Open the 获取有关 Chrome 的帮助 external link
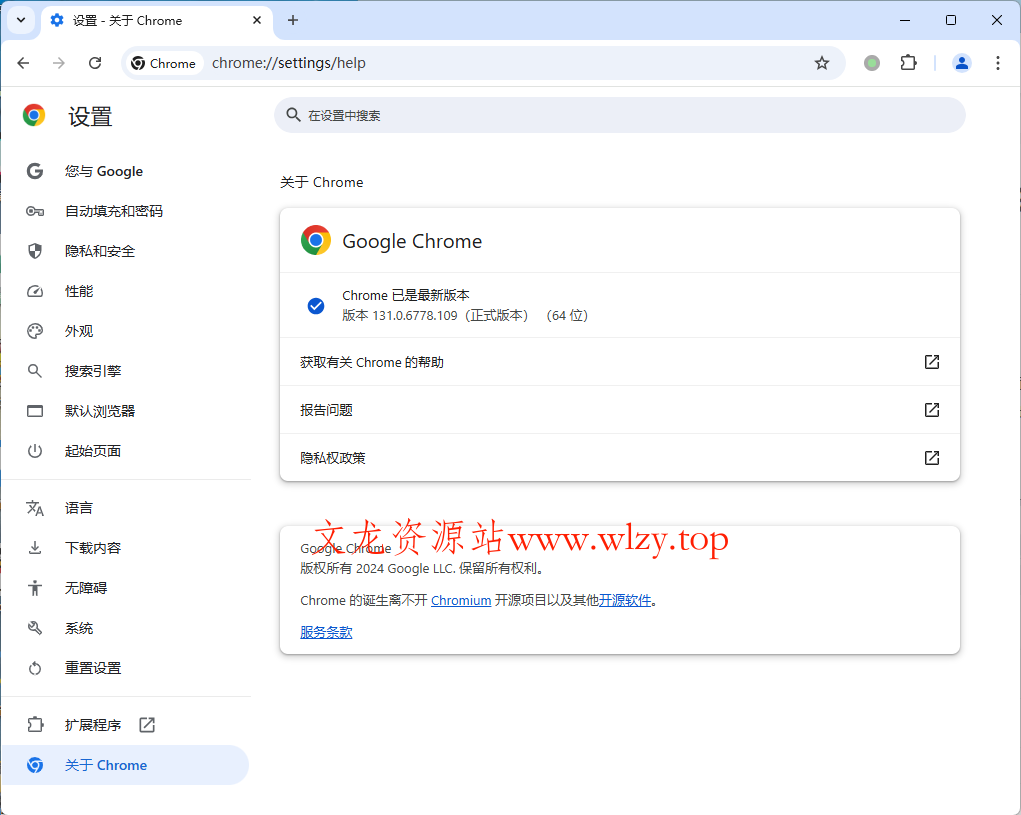Viewport: 1021px width, 815px height. pyautogui.click(x=931, y=362)
